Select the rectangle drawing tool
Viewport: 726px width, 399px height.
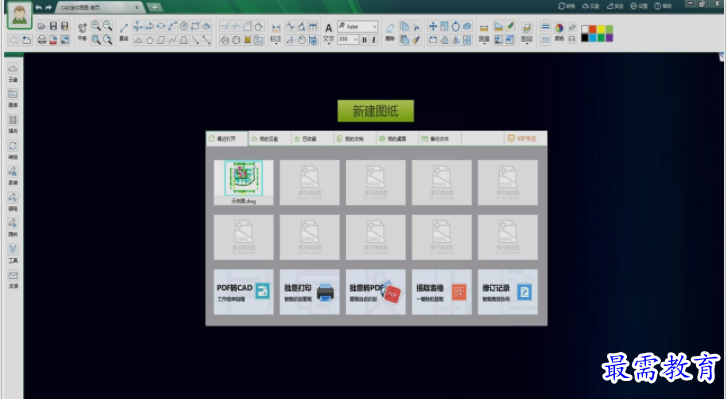coord(195,26)
